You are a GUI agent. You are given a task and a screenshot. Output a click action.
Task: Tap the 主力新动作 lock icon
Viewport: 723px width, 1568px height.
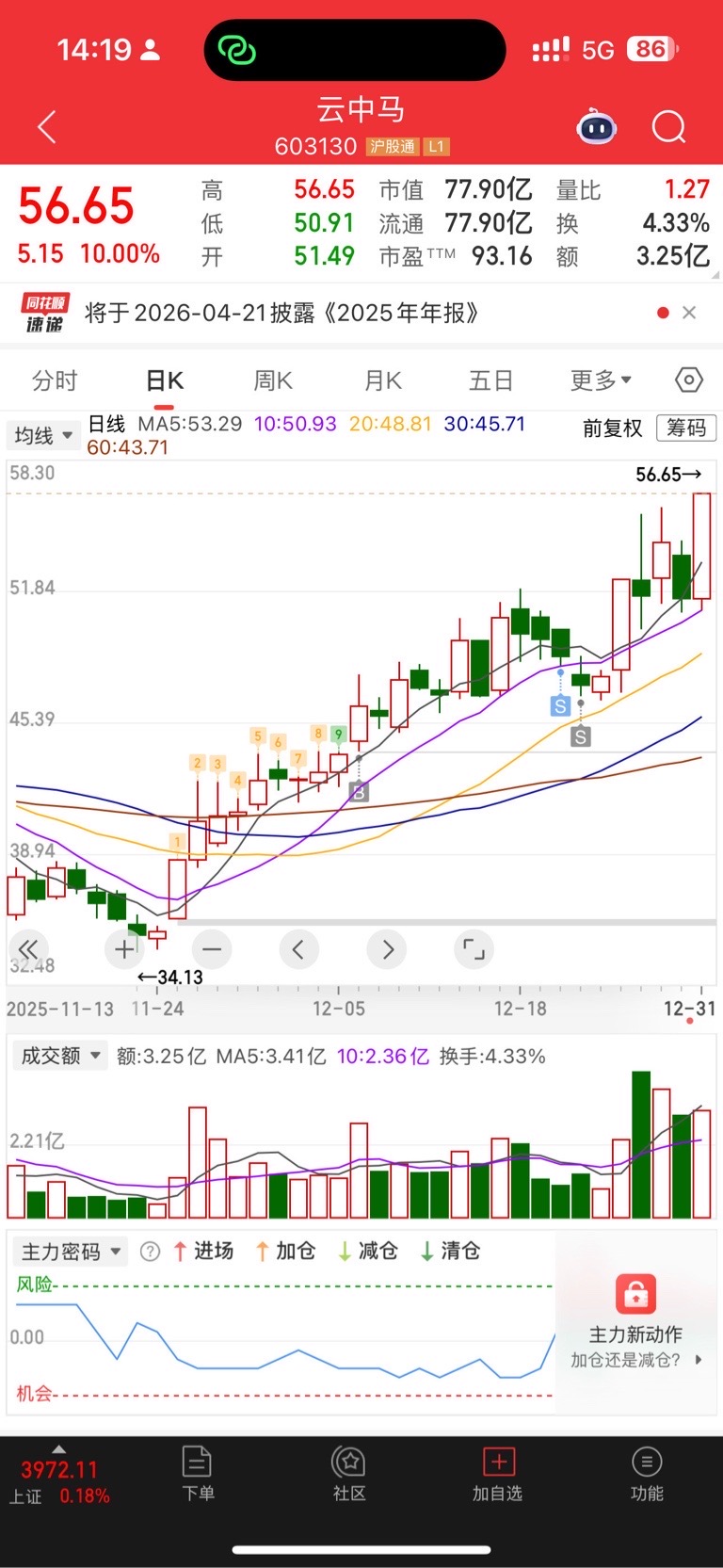coord(635,1294)
